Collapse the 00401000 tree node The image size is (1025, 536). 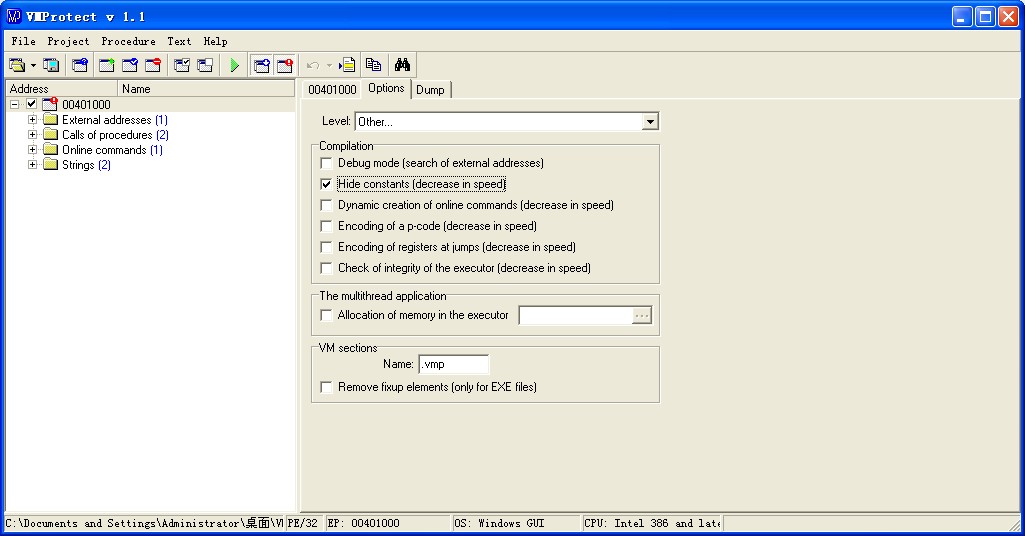14,104
